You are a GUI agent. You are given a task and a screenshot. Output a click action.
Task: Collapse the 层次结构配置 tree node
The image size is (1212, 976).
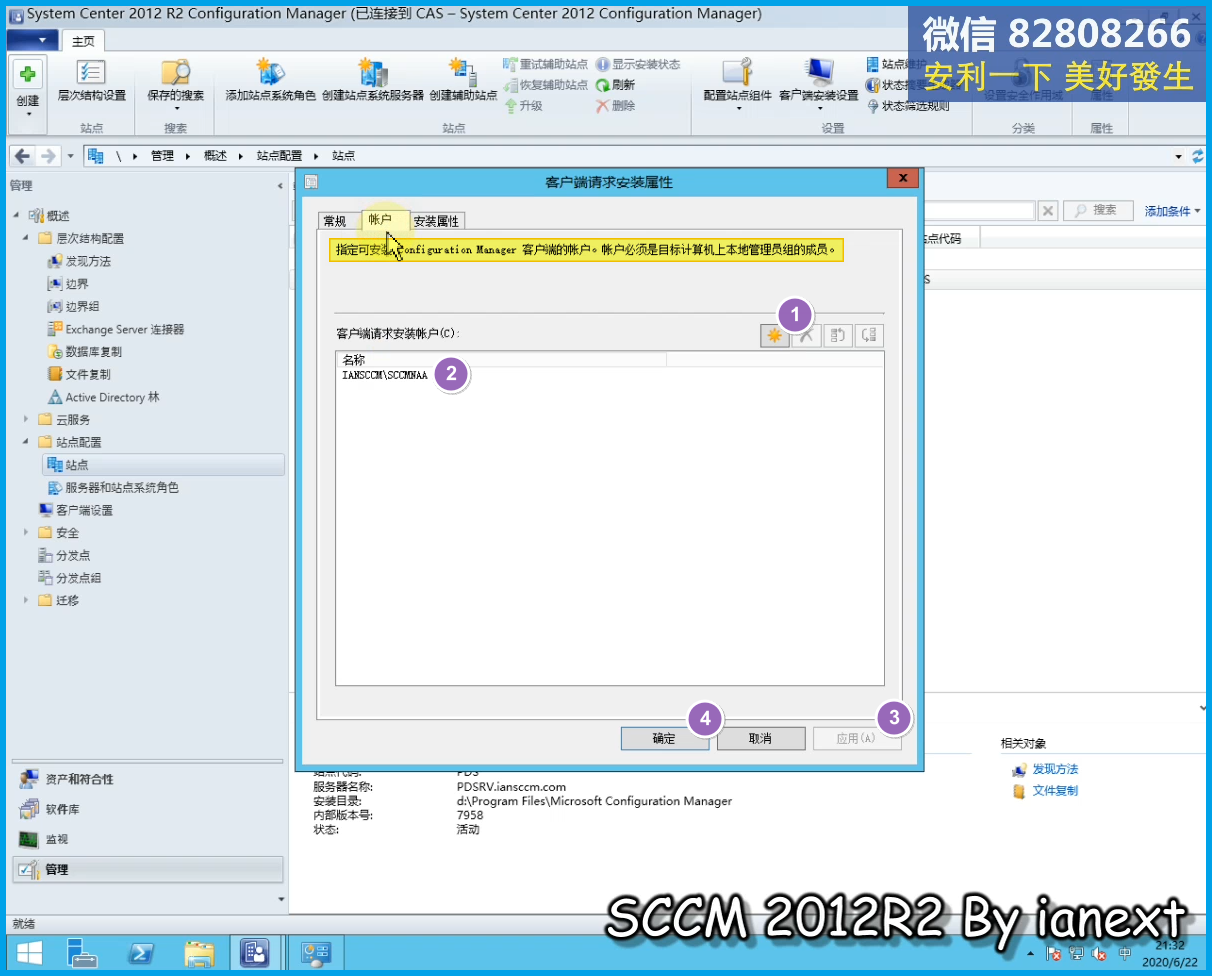click(26, 239)
